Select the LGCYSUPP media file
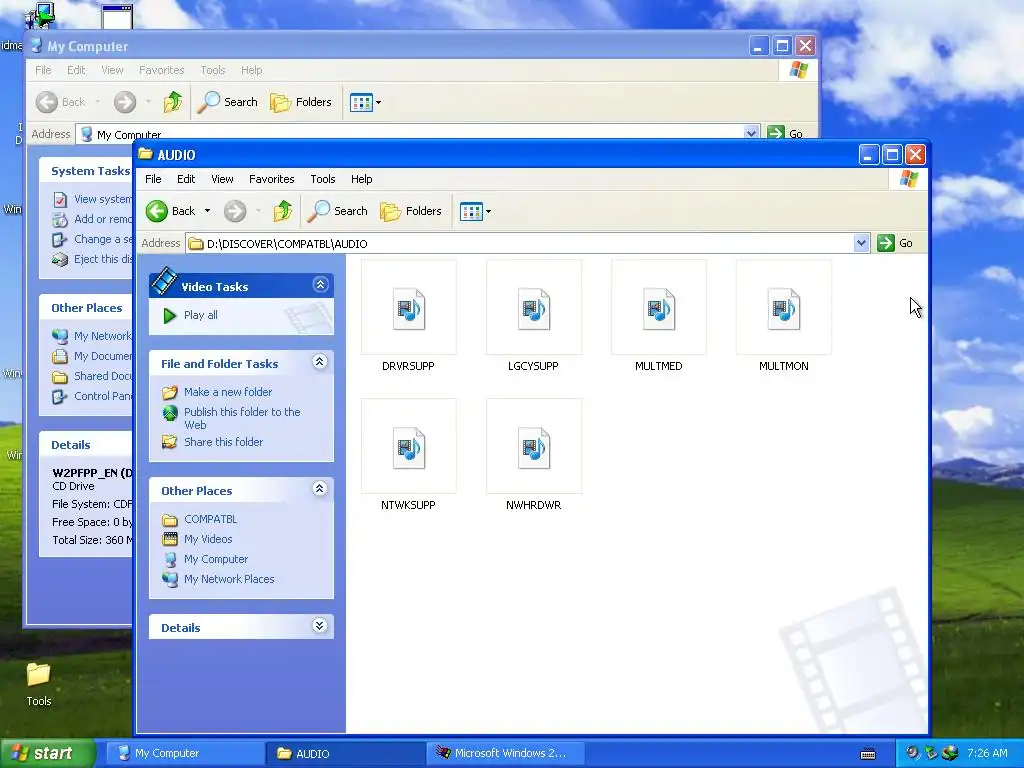This screenshot has width=1024, height=768. (x=534, y=316)
